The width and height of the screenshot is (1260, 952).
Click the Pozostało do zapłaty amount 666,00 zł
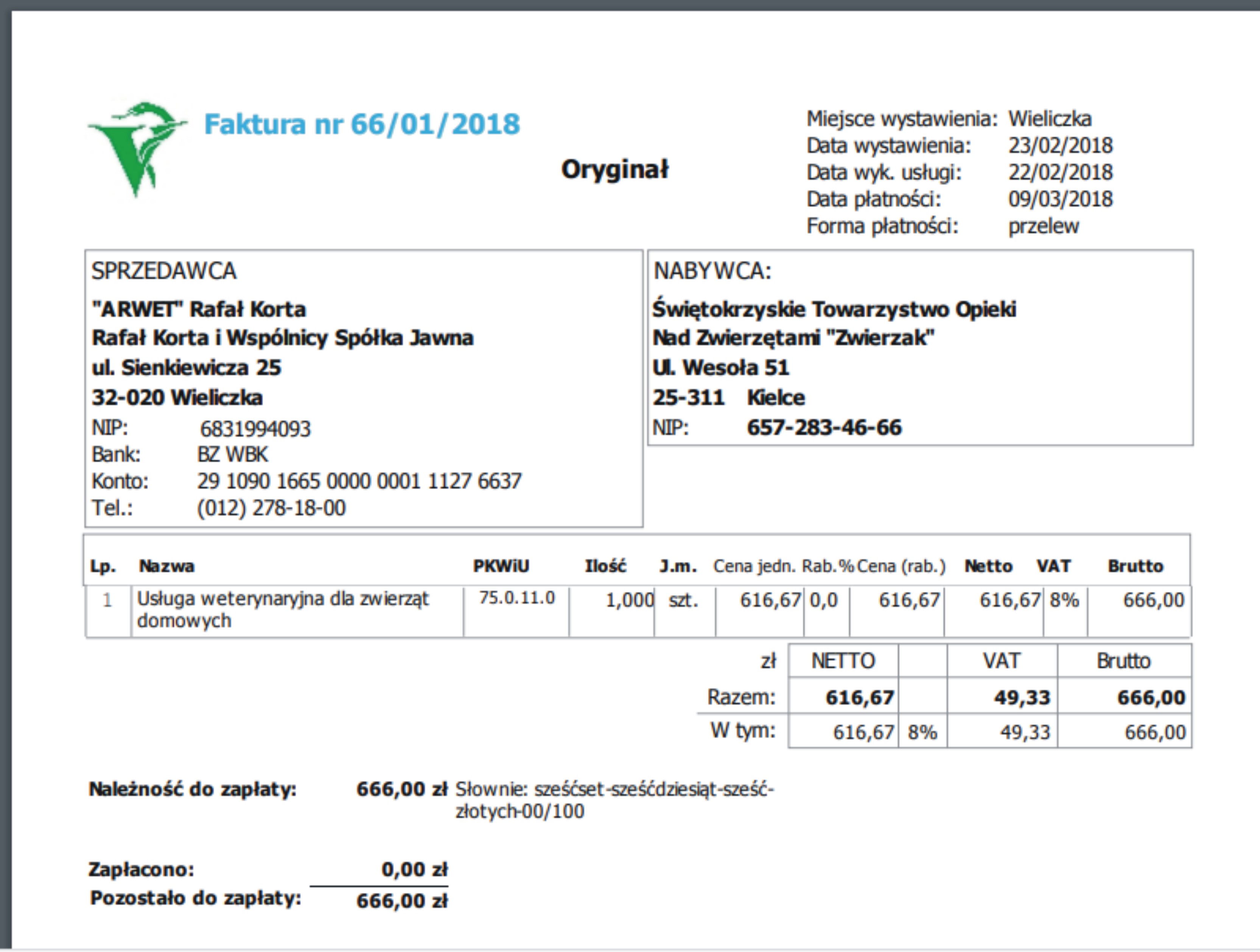[x=402, y=901]
